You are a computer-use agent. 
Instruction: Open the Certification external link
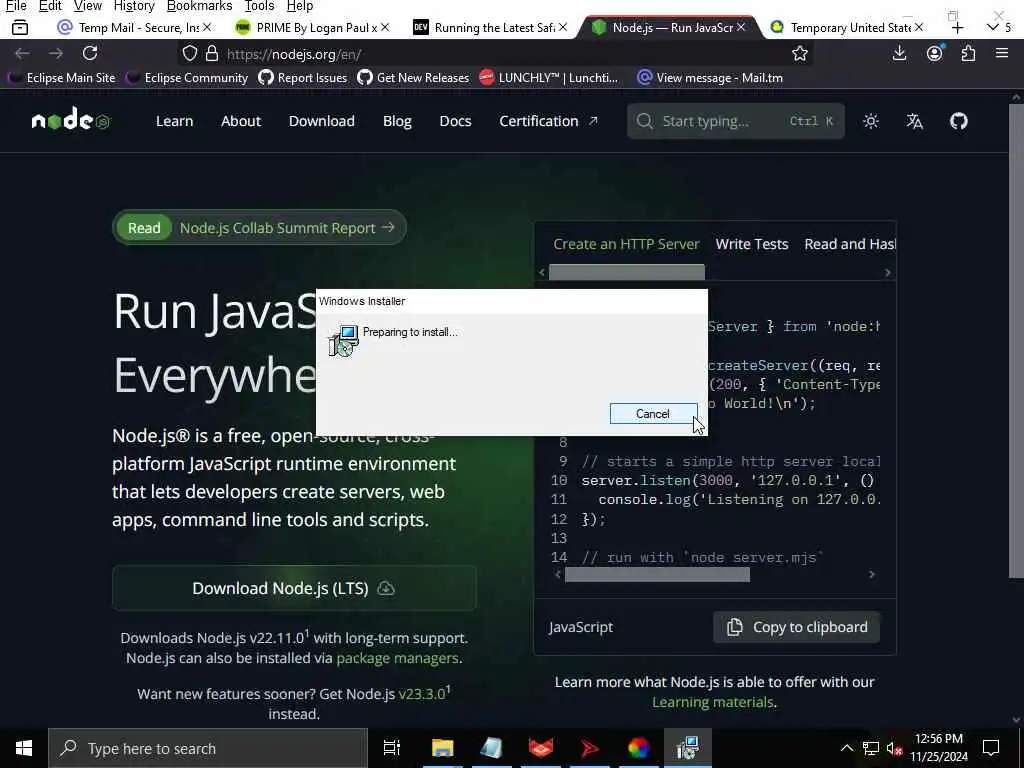(548, 121)
